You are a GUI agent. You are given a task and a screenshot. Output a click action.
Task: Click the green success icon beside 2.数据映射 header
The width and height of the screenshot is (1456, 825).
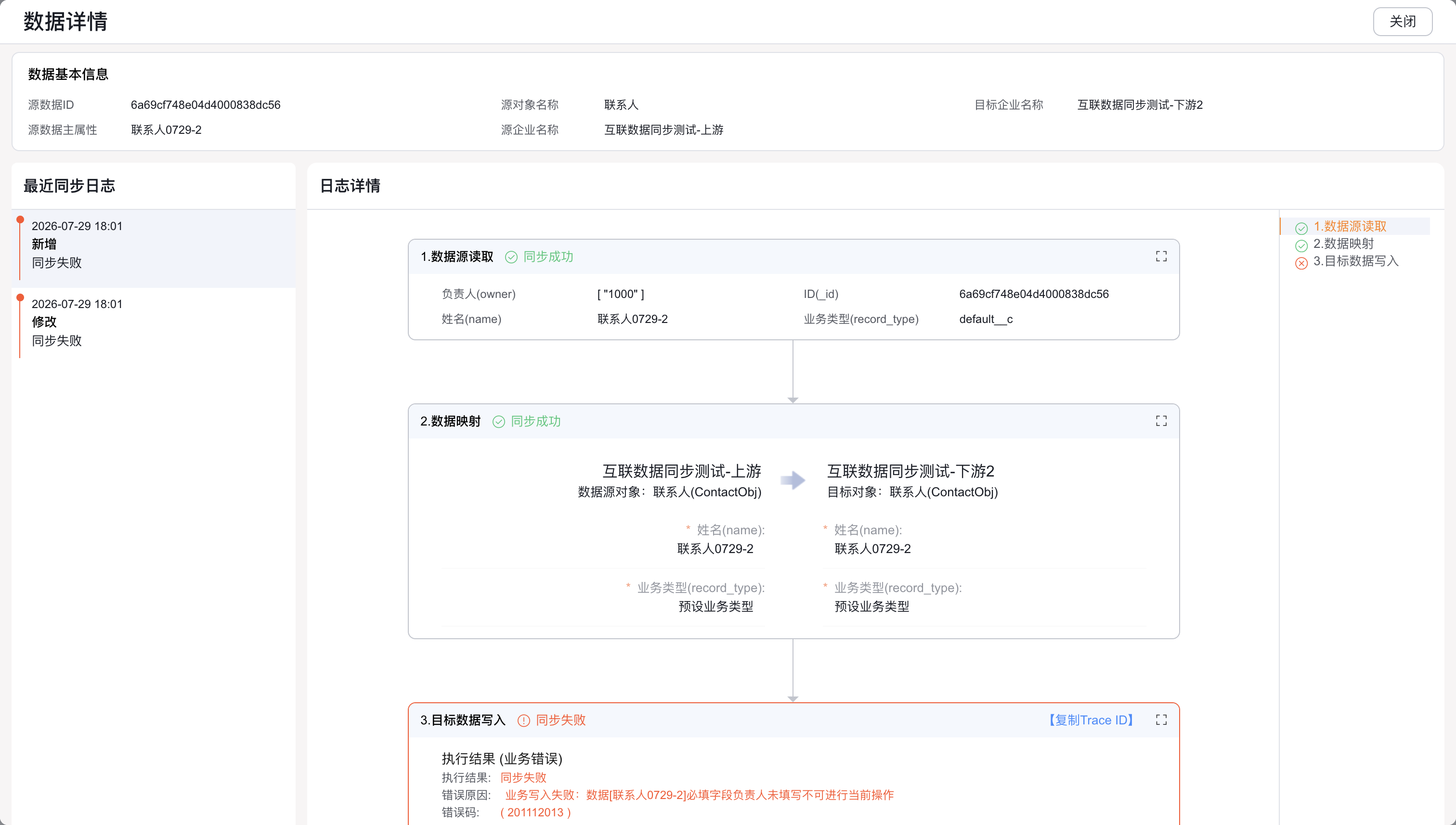tap(498, 422)
